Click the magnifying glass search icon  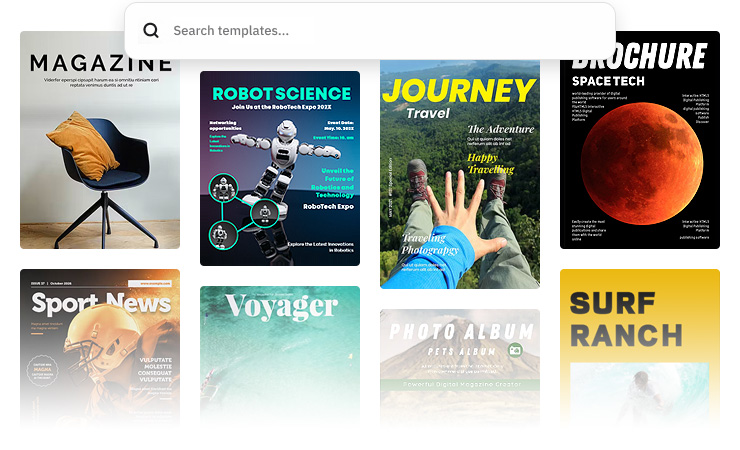point(151,31)
